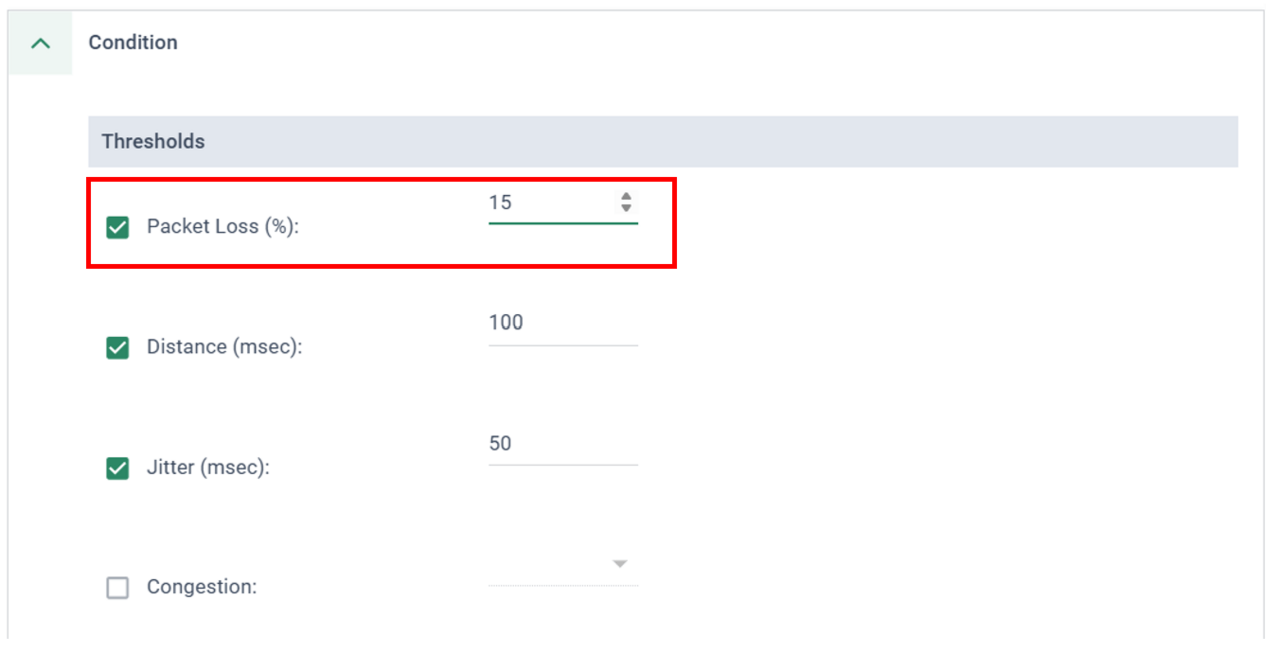Focus the Jitter input showing 50
Screen dimensions: 1280x653
562,443
